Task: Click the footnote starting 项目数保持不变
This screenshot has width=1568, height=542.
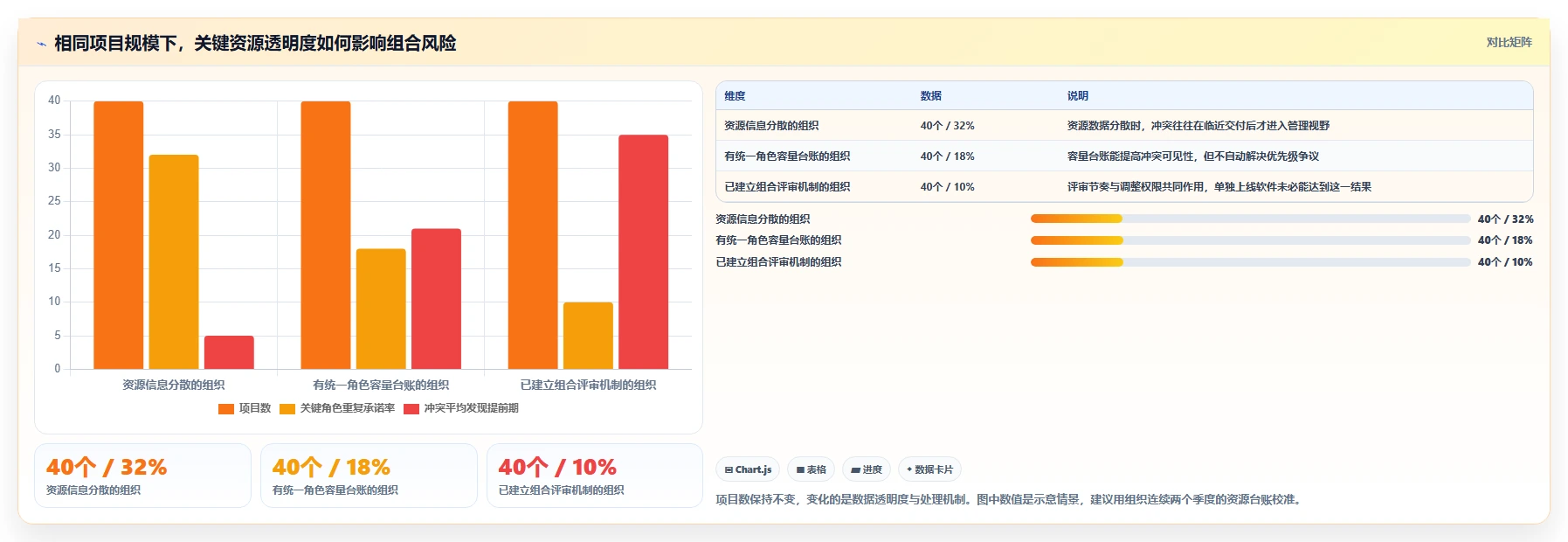Action: pos(1010,500)
